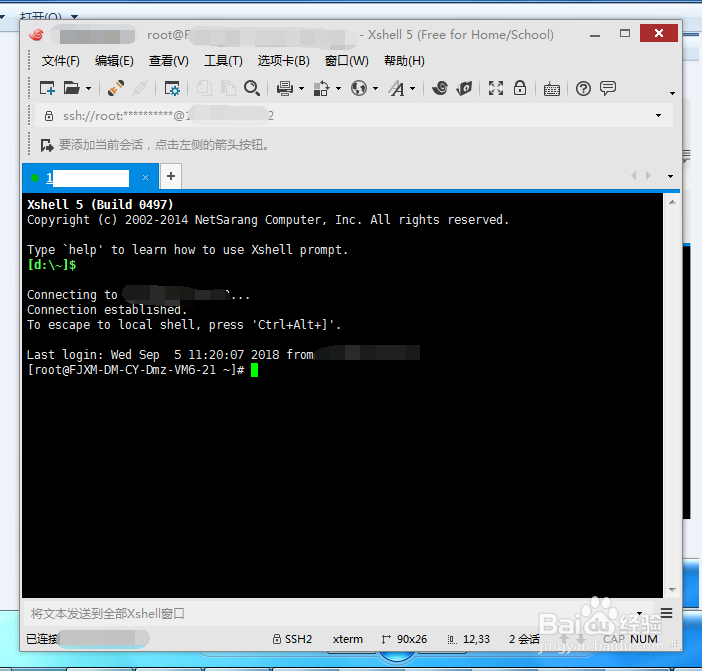This screenshot has width=702, height=671.
Task: Expand the Font dropdown arrow
Action: coord(413,89)
